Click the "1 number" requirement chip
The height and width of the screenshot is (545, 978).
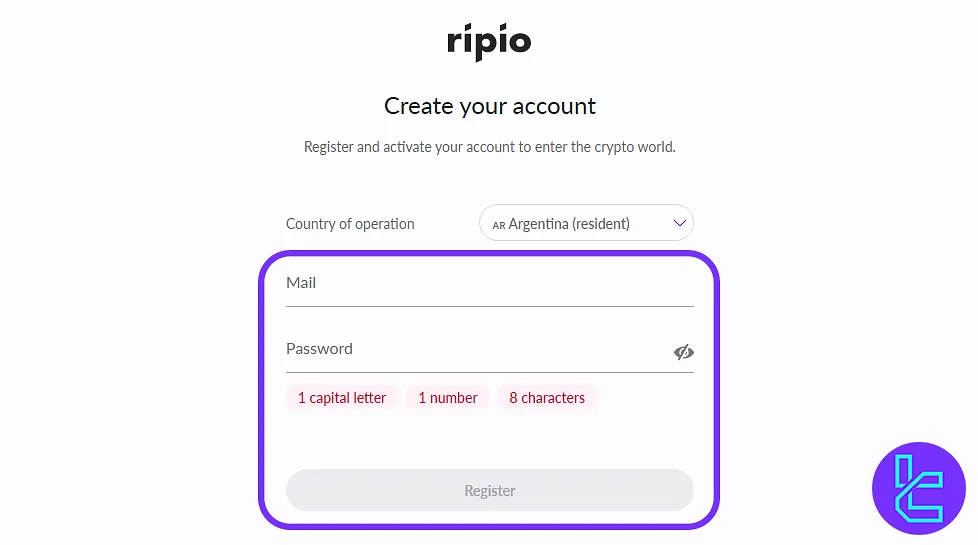(448, 398)
